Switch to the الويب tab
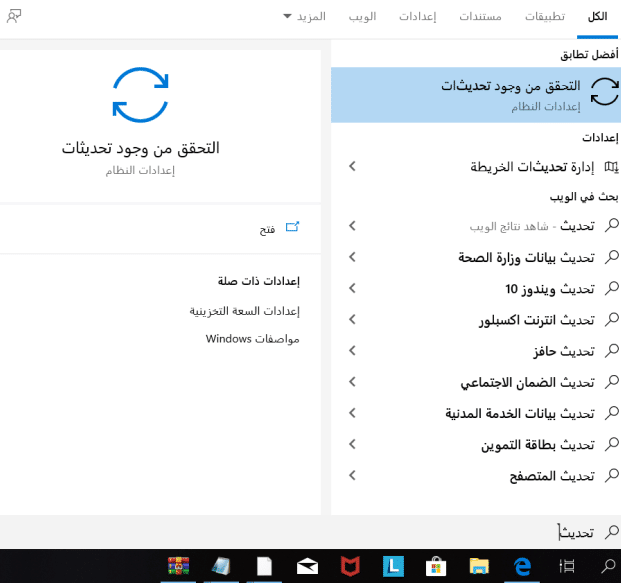Viewport: 621px width, 583px height. pyautogui.click(x=362, y=17)
